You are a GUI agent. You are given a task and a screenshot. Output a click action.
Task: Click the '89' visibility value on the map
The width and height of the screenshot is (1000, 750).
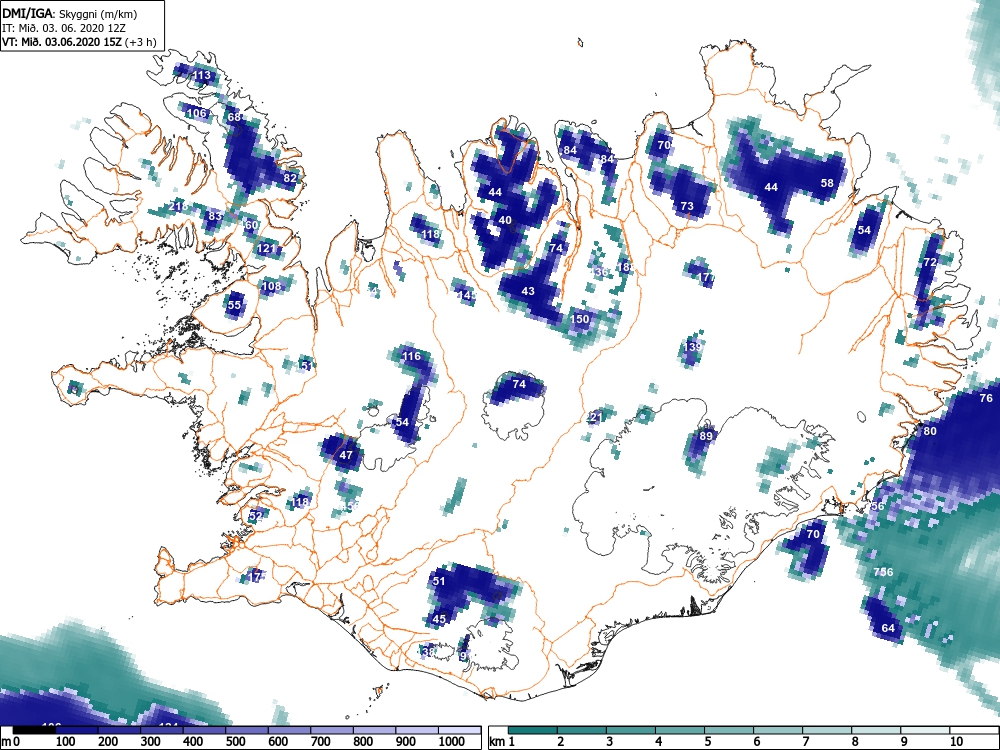tap(706, 436)
